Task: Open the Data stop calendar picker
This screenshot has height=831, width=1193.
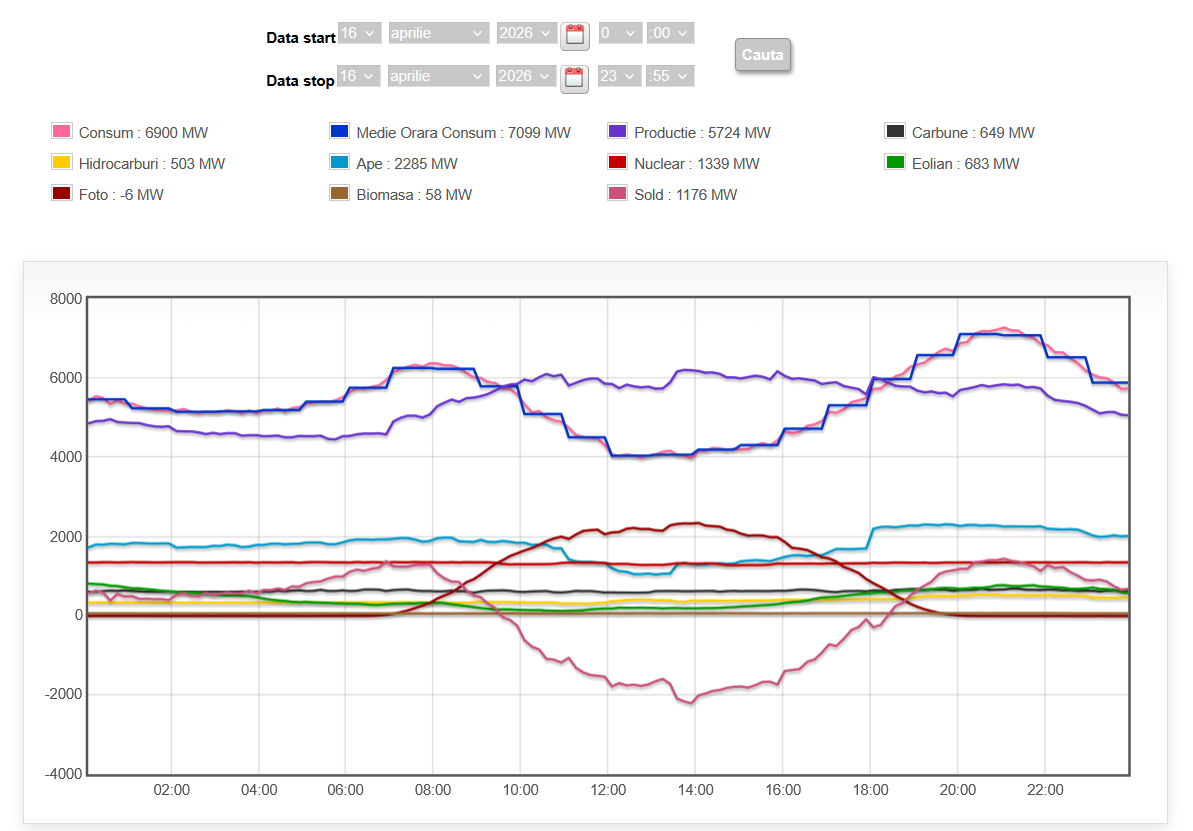Action: pyautogui.click(x=574, y=78)
